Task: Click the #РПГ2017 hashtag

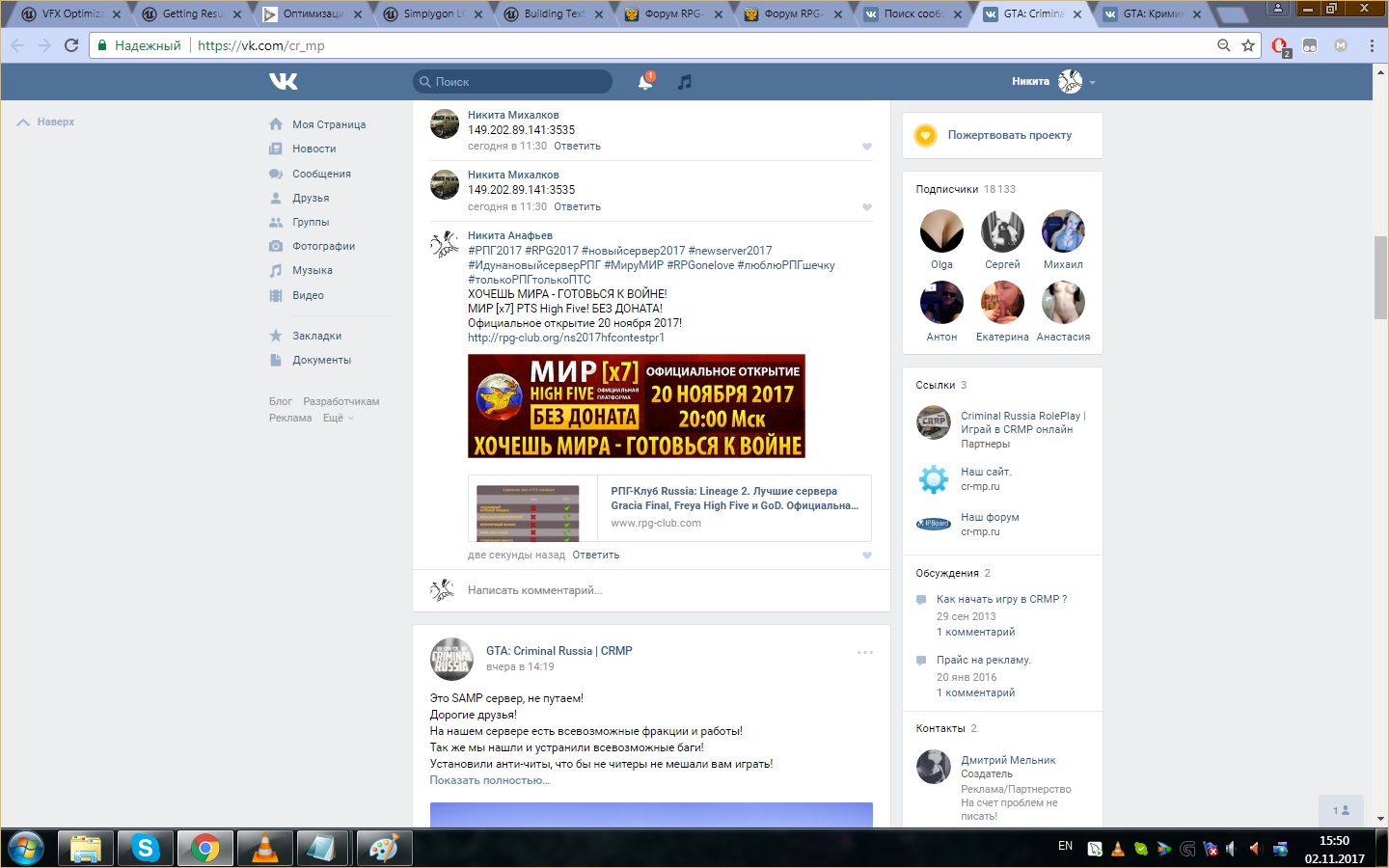Action: (x=495, y=251)
